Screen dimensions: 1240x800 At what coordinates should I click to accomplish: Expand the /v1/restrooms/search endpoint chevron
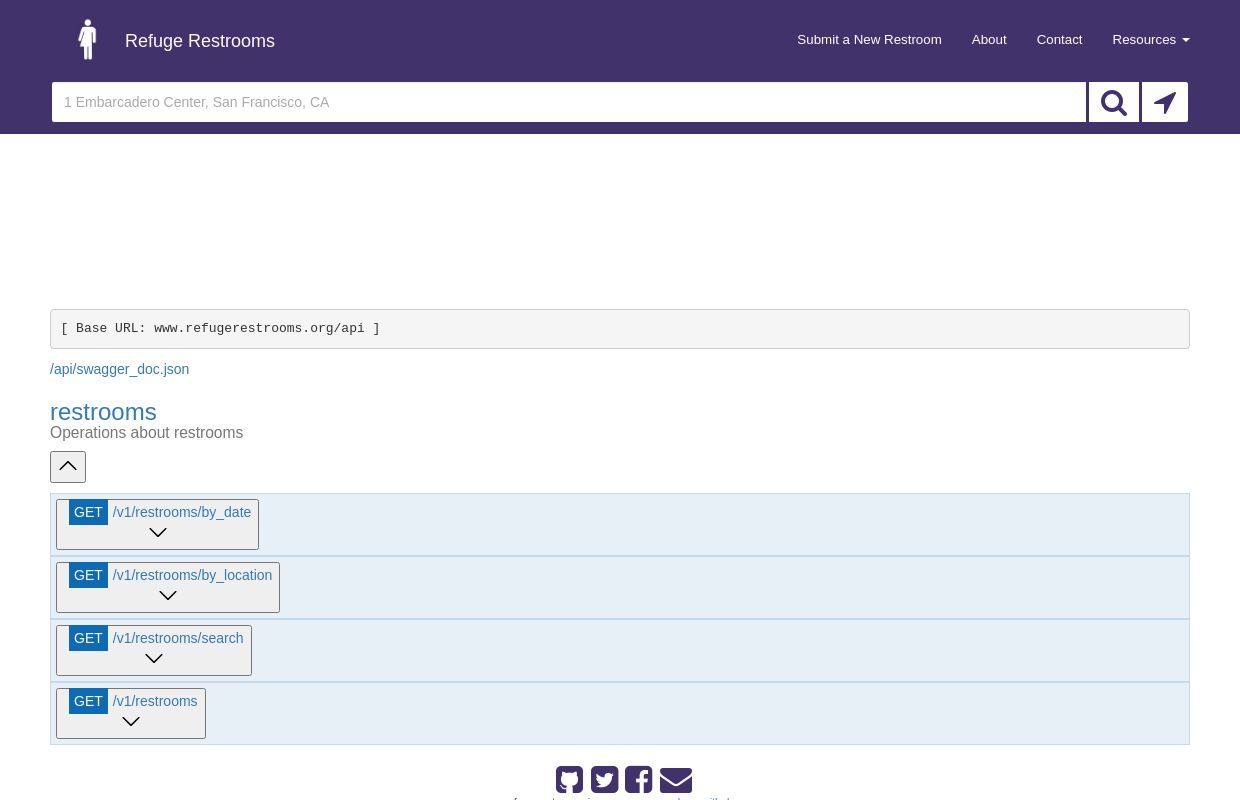coord(154,659)
